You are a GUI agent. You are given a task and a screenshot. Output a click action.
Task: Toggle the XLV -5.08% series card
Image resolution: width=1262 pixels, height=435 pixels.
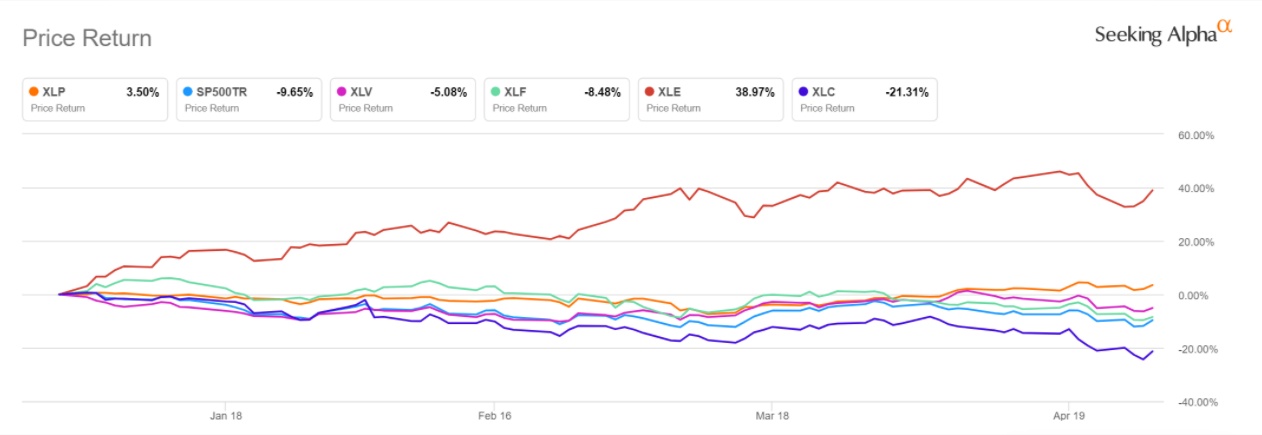[402, 99]
